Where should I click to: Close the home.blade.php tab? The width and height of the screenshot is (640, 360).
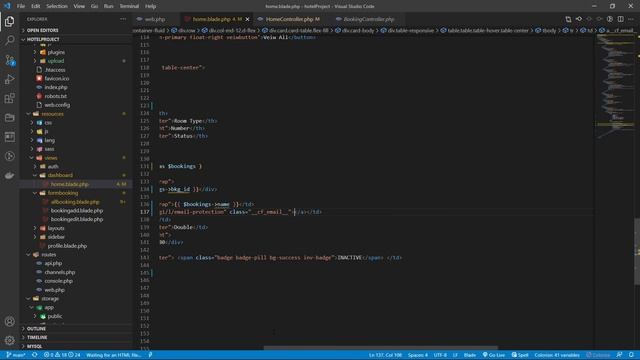(247, 19)
